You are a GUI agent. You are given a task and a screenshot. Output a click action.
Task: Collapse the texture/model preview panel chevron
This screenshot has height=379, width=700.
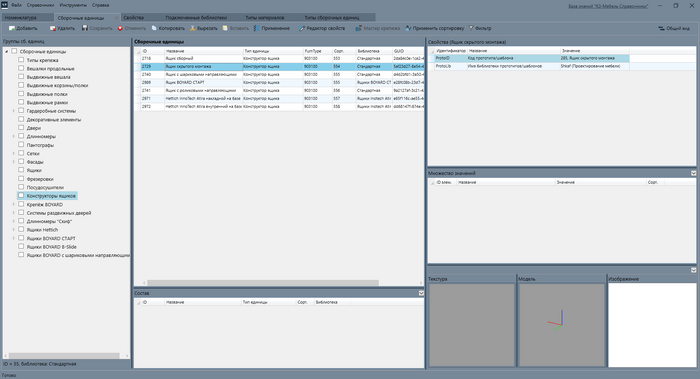(x=693, y=270)
